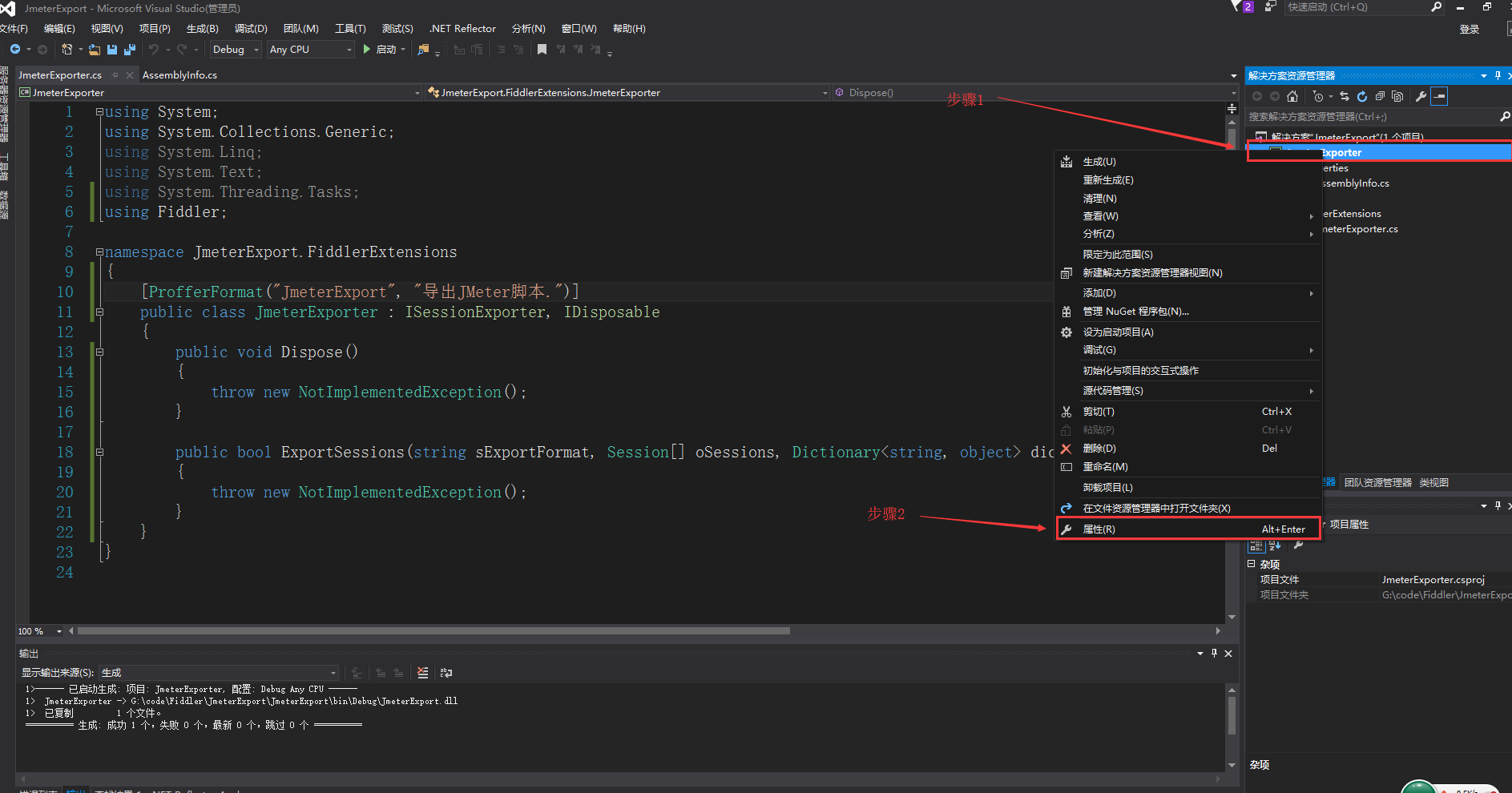Pin the 输出 output window
1512x793 pixels.
tap(1214, 654)
